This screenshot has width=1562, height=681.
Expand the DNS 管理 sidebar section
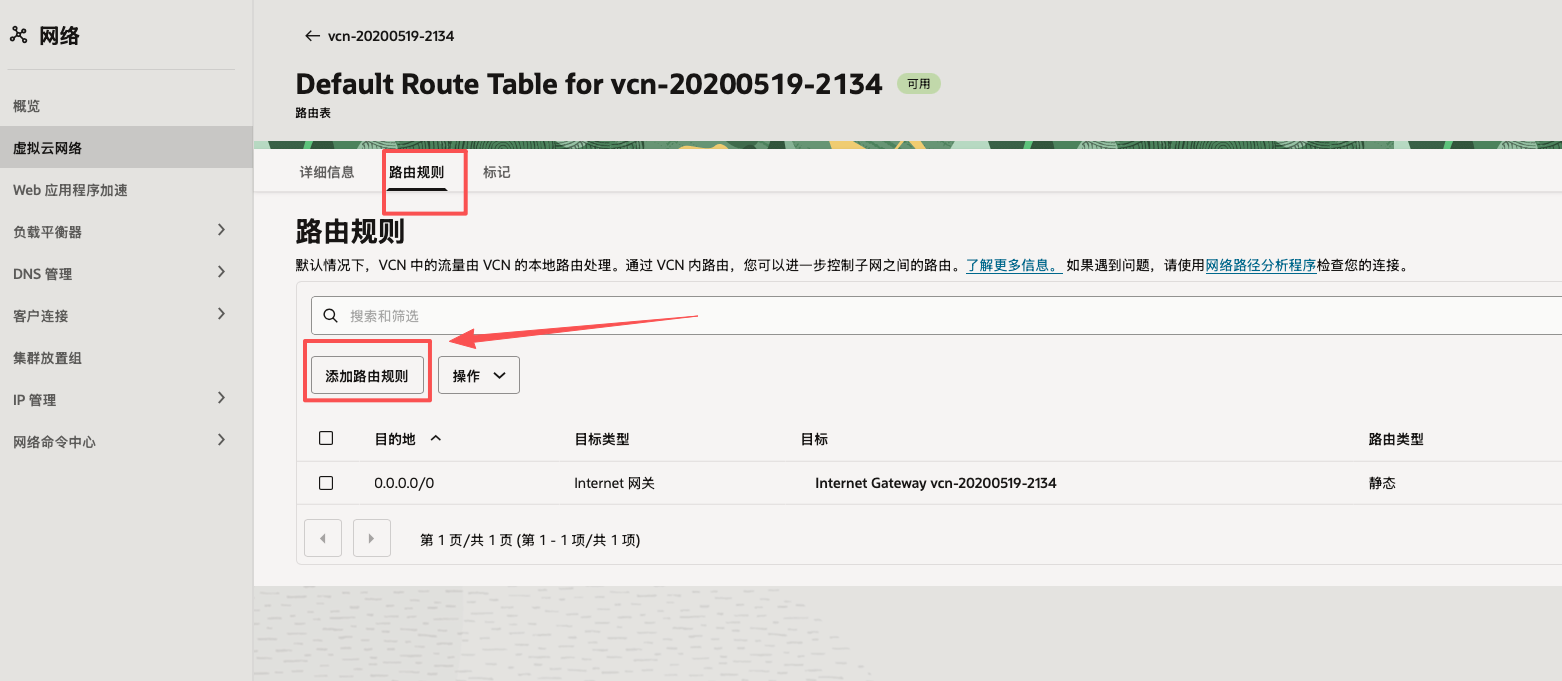222,273
